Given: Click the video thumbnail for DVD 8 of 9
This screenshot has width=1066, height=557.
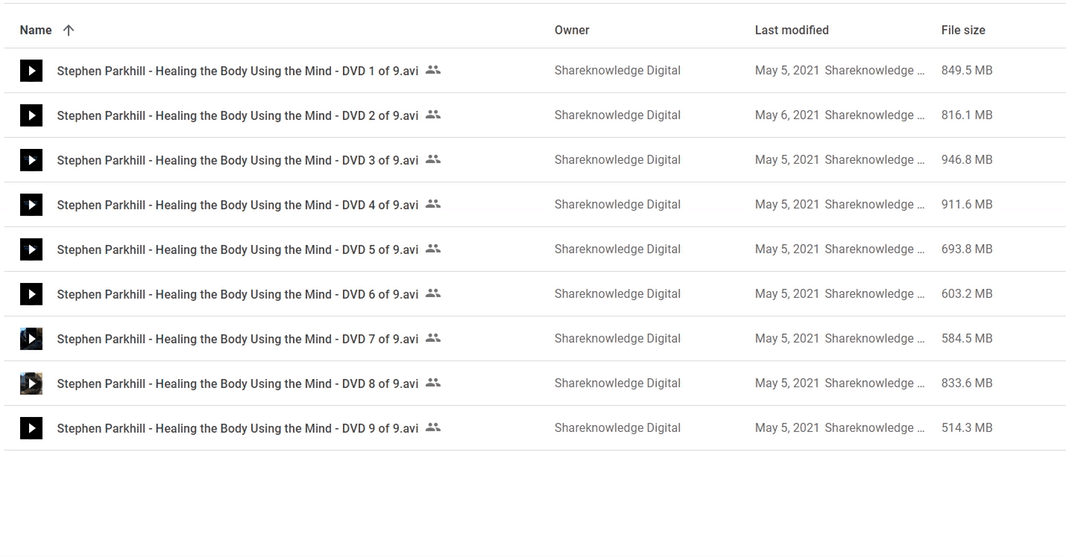Looking at the screenshot, I should point(31,384).
